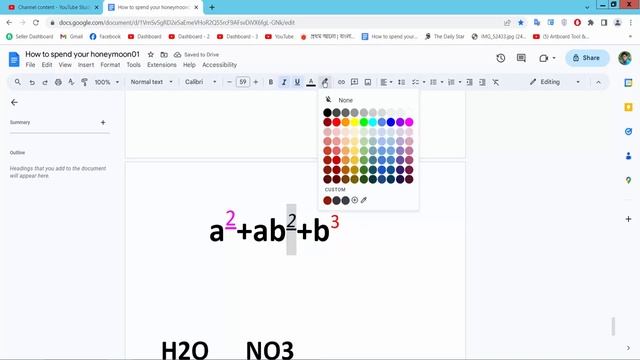
Task: Open the Calendar side panel
Action: coord(628,82)
